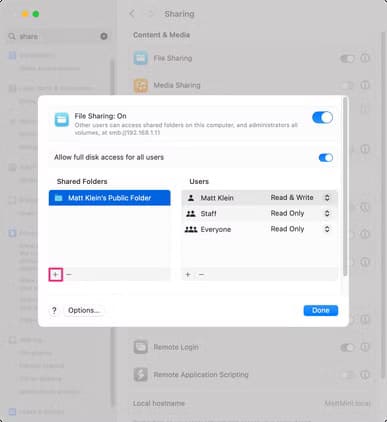Viewport: 387px width, 422px height.
Task: Select the Staff user row
Action: coord(259,213)
